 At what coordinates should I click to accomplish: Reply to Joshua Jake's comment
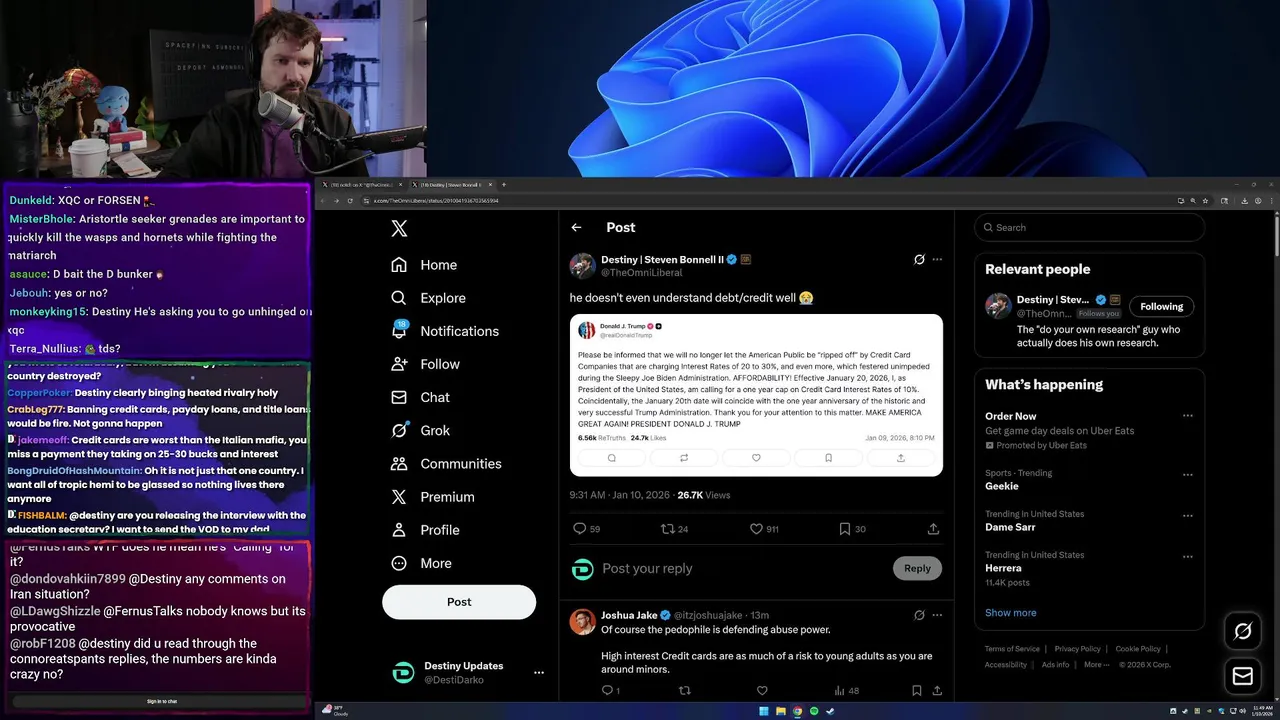coord(607,690)
